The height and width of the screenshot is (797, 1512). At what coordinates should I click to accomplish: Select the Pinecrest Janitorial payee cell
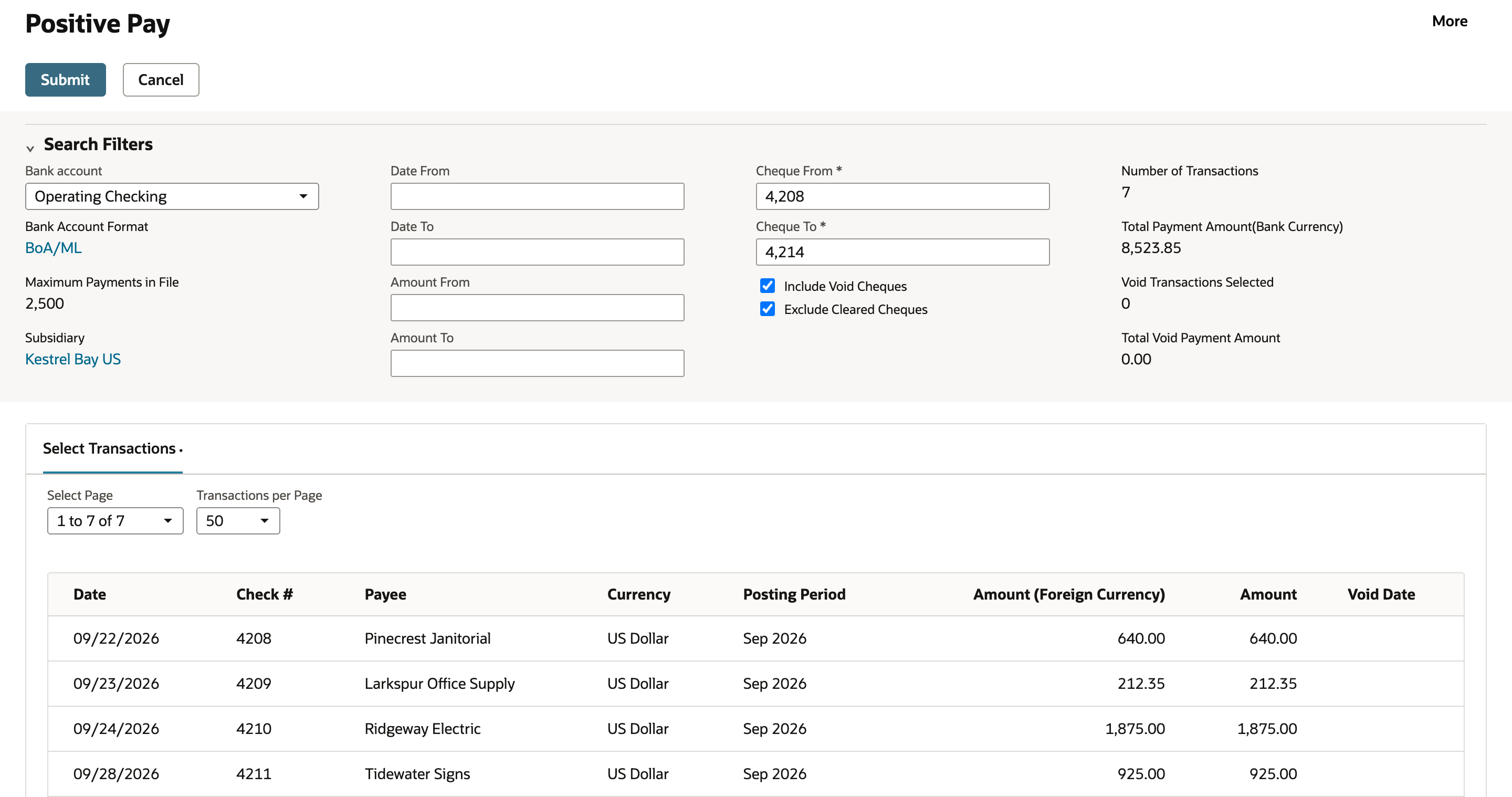(427, 638)
